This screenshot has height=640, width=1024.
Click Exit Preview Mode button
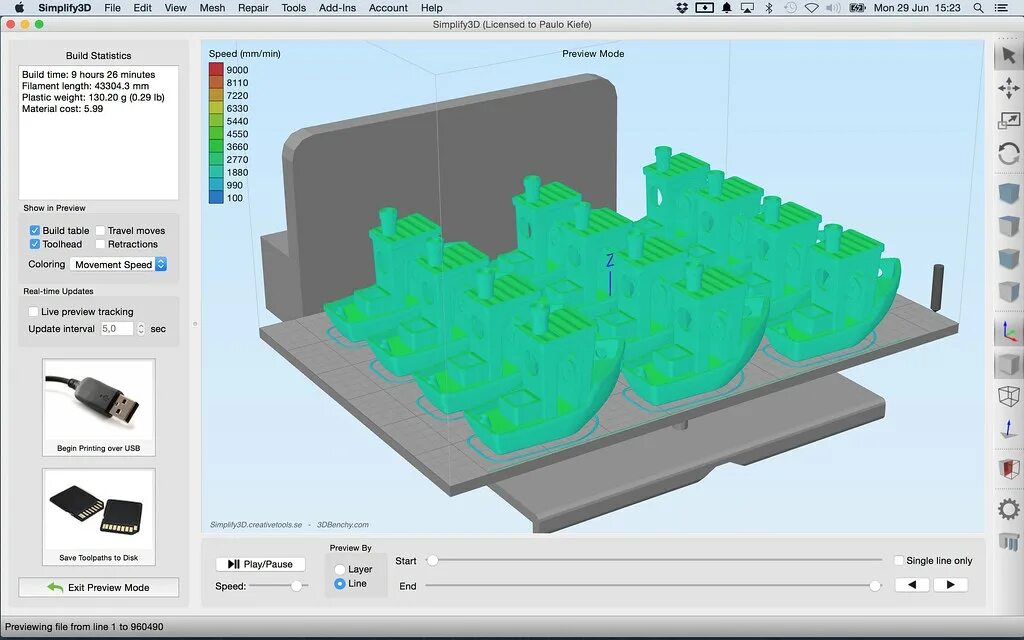(99, 587)
